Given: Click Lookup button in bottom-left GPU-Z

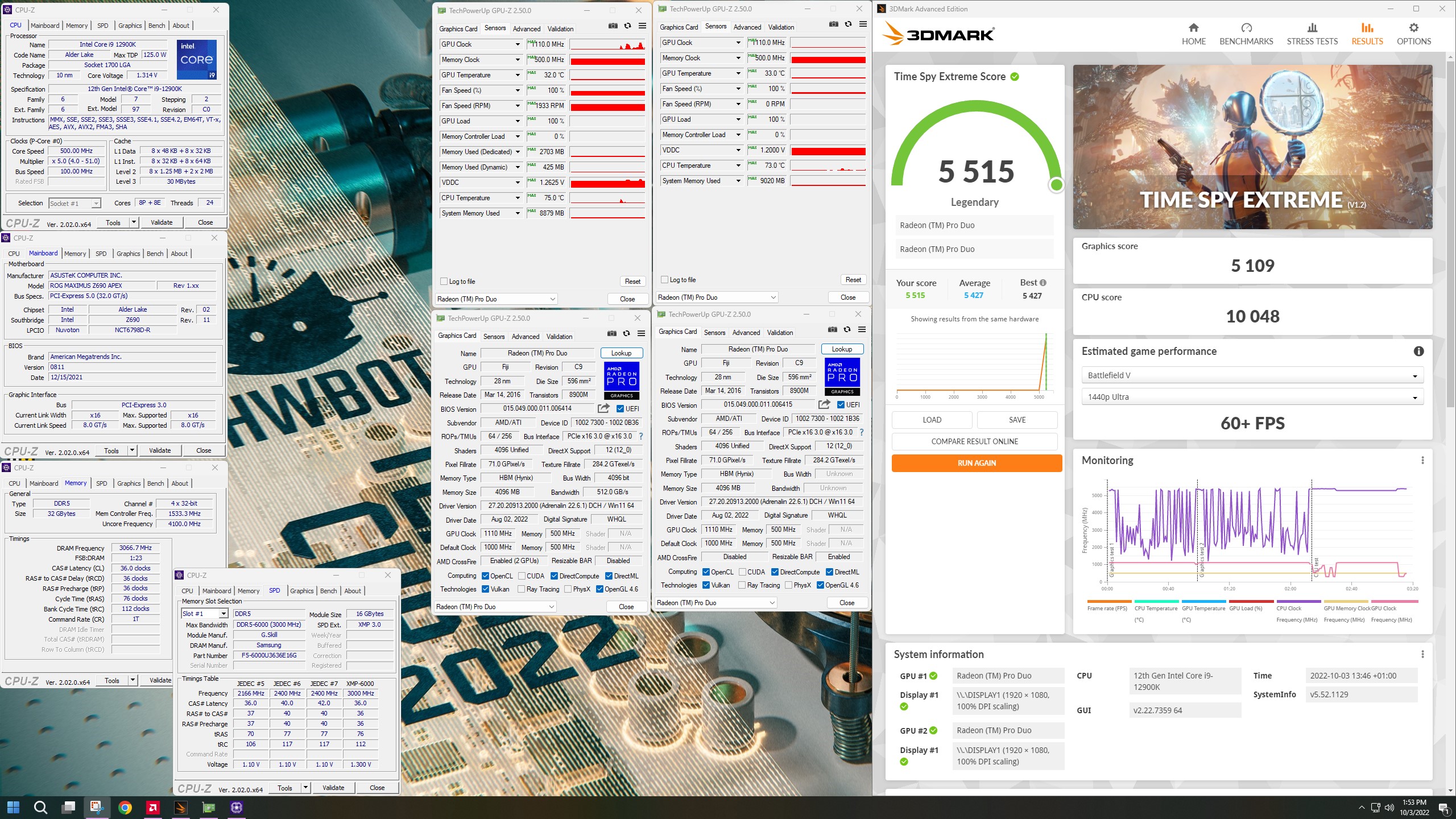Looking at the screenshot, I should click(621, 353).
